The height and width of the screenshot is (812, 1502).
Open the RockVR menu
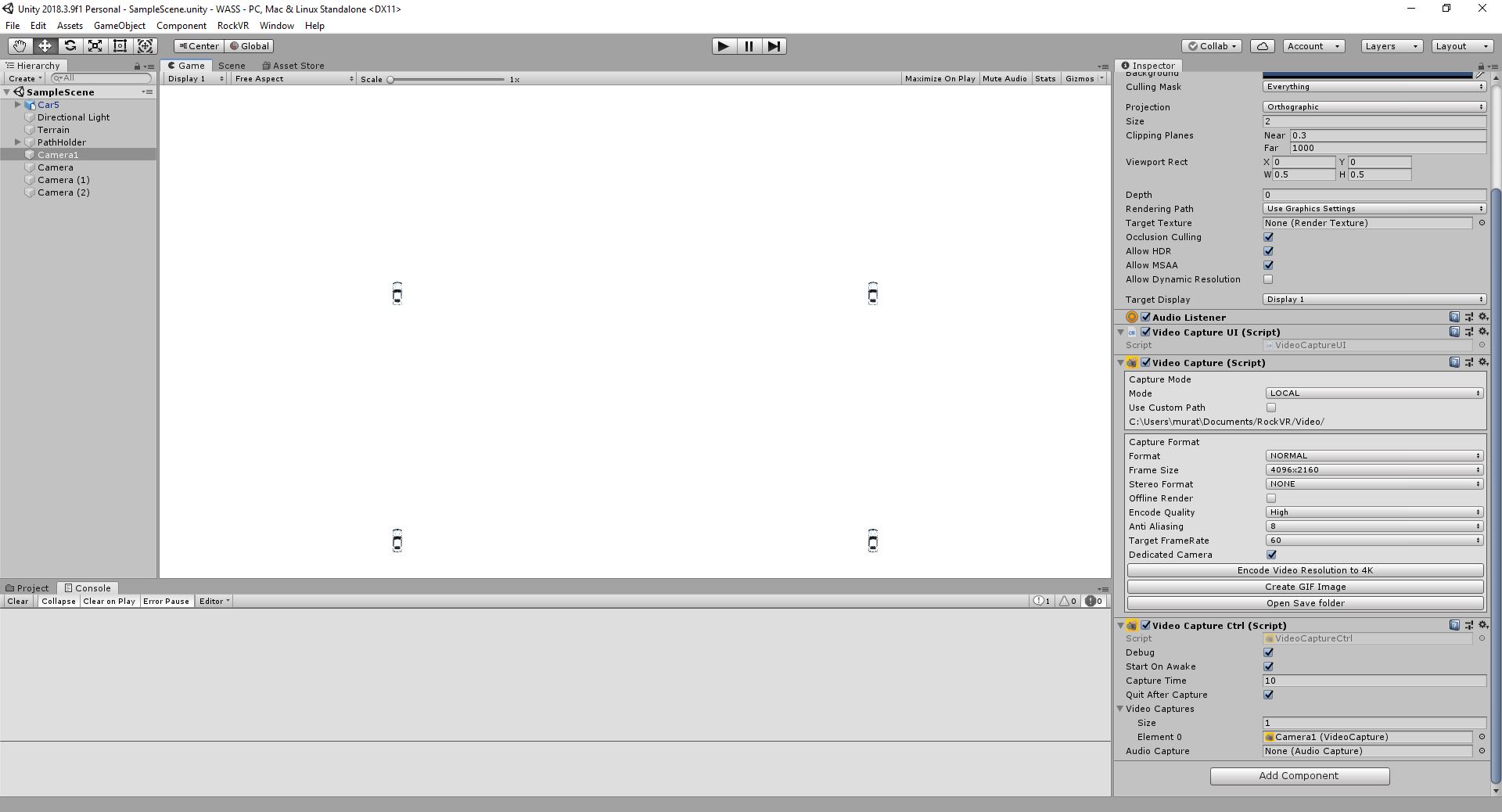[x=232, y=25]
